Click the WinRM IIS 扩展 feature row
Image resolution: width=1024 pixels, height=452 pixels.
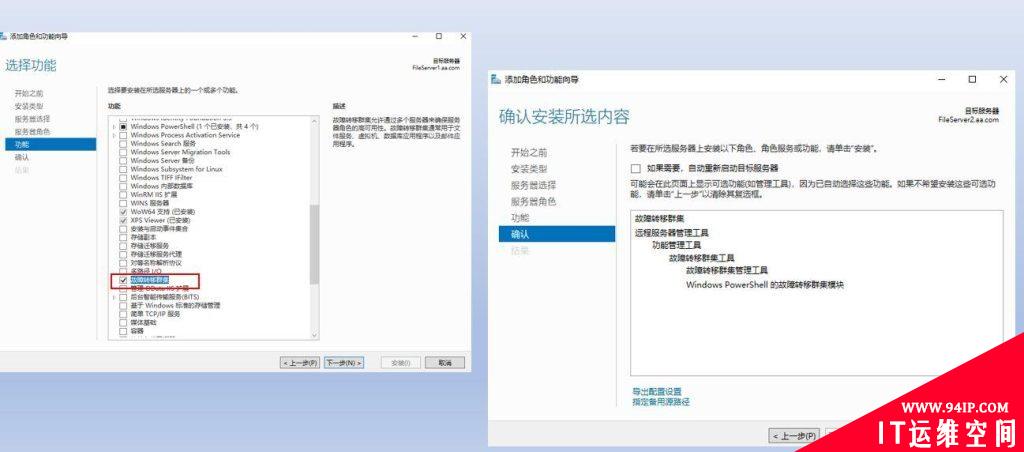point(153,195)
